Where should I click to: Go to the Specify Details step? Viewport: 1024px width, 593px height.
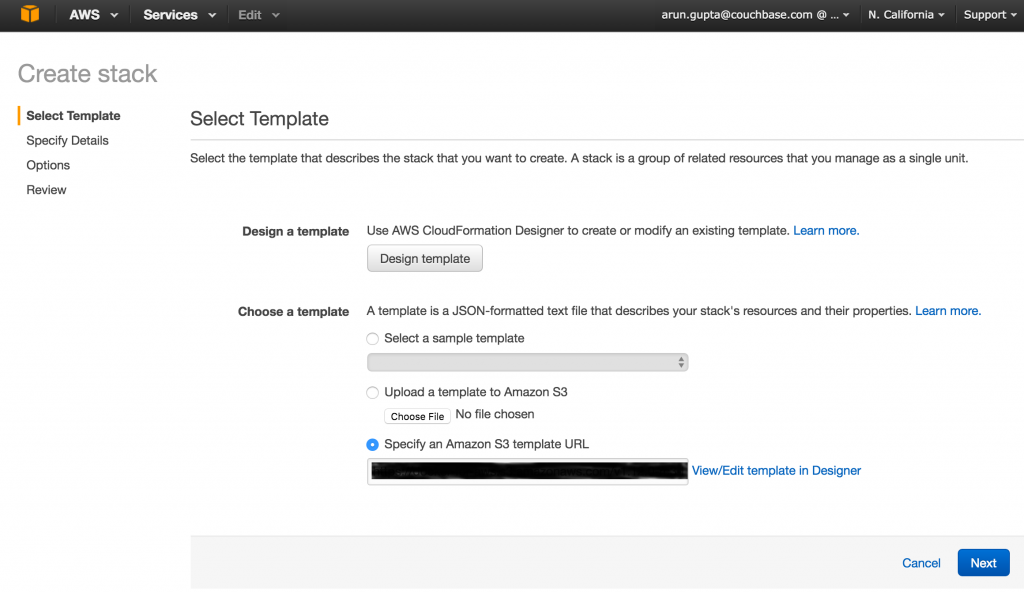67,140
